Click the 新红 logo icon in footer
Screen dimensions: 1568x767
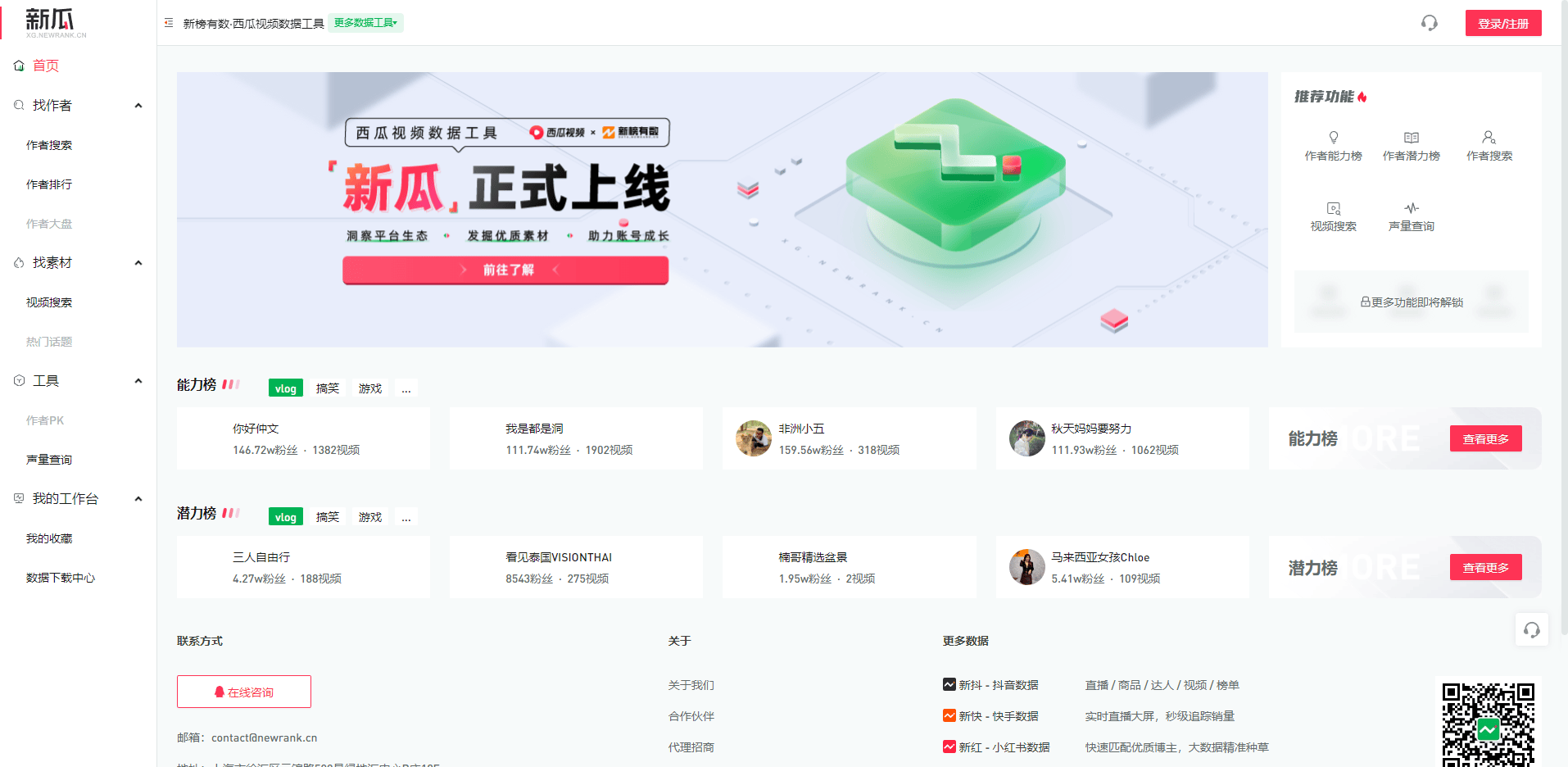tap(949, 747)
